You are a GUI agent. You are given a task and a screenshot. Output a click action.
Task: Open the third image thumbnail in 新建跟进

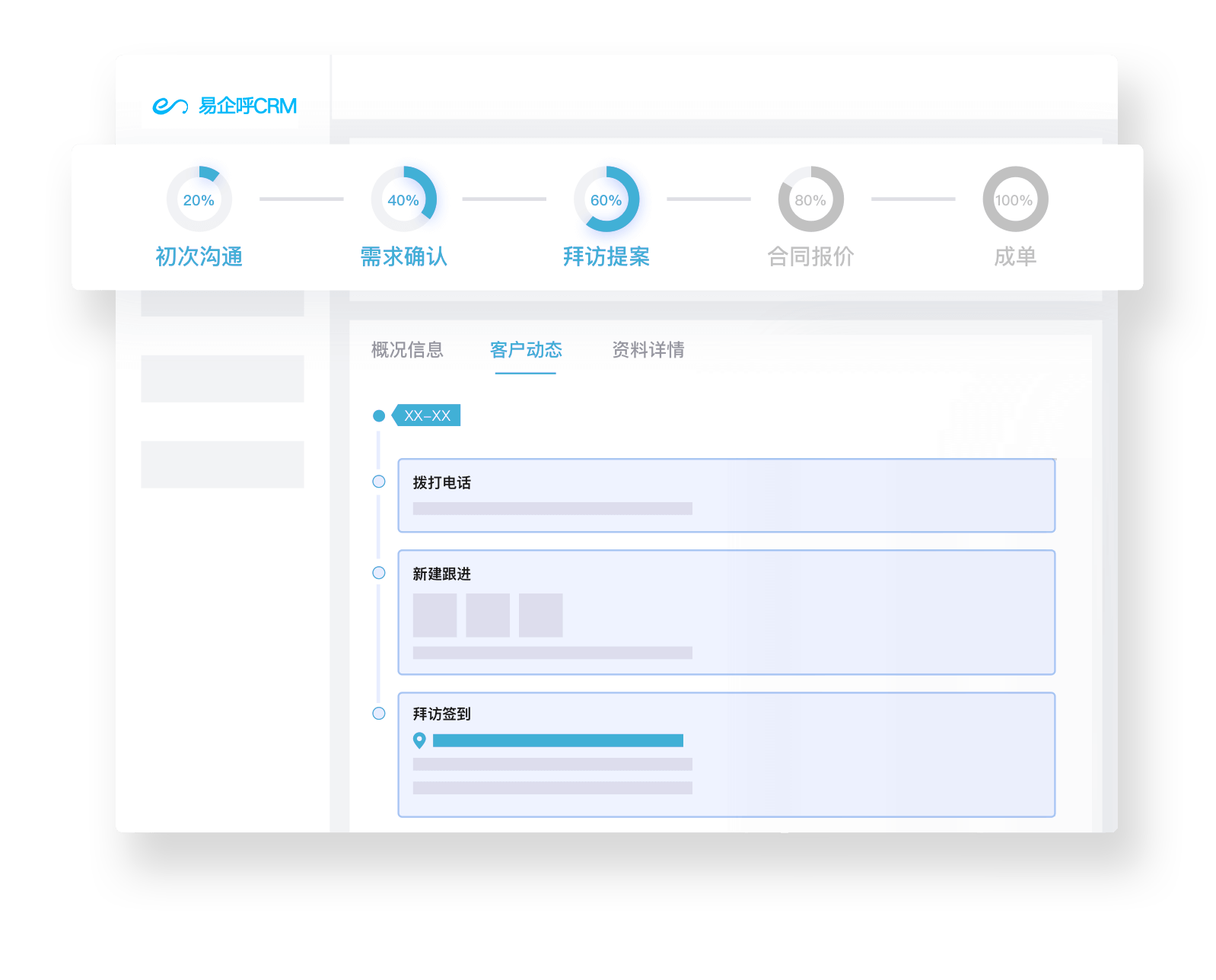pos(540,616)
